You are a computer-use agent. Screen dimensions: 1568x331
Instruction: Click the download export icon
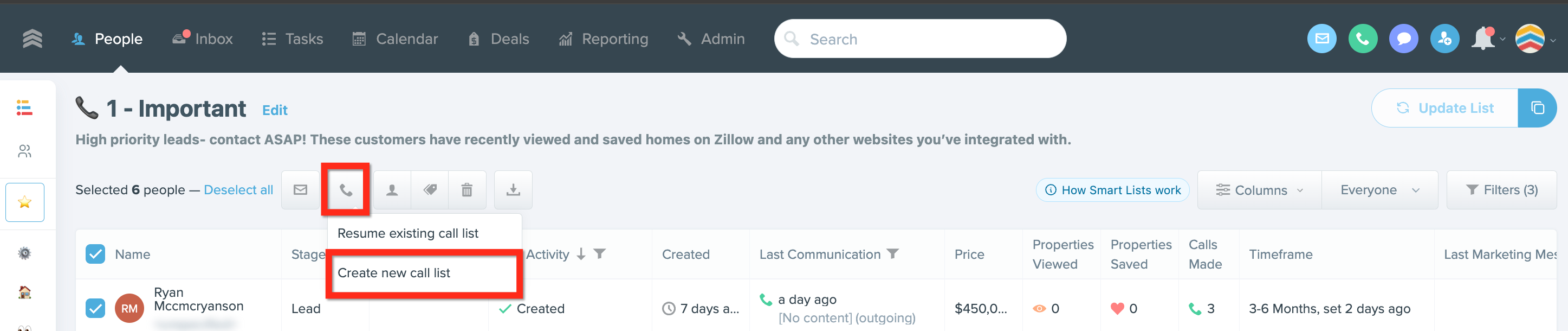tap(513, 190)
